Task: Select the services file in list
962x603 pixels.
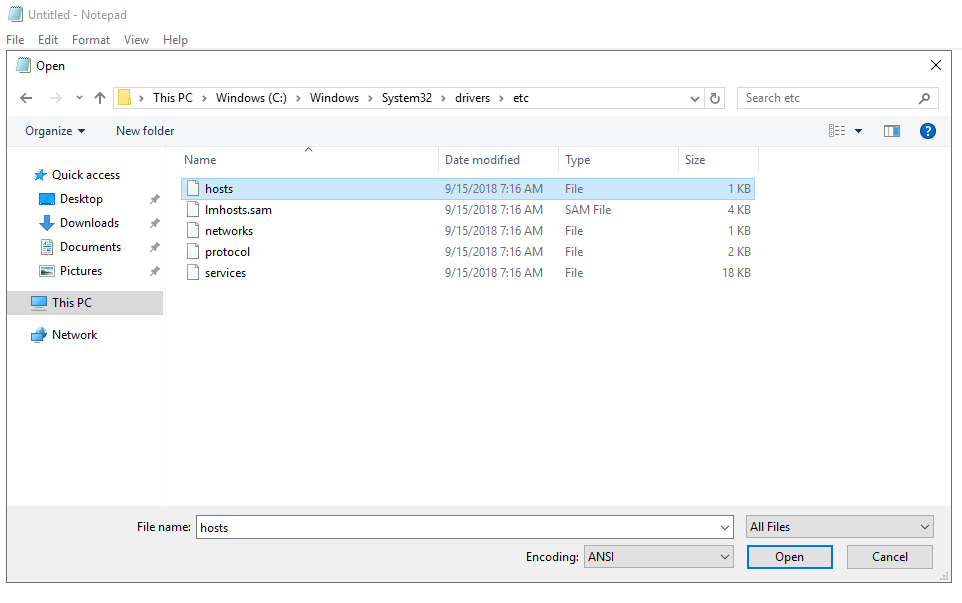Action: [x=225, y=273]
